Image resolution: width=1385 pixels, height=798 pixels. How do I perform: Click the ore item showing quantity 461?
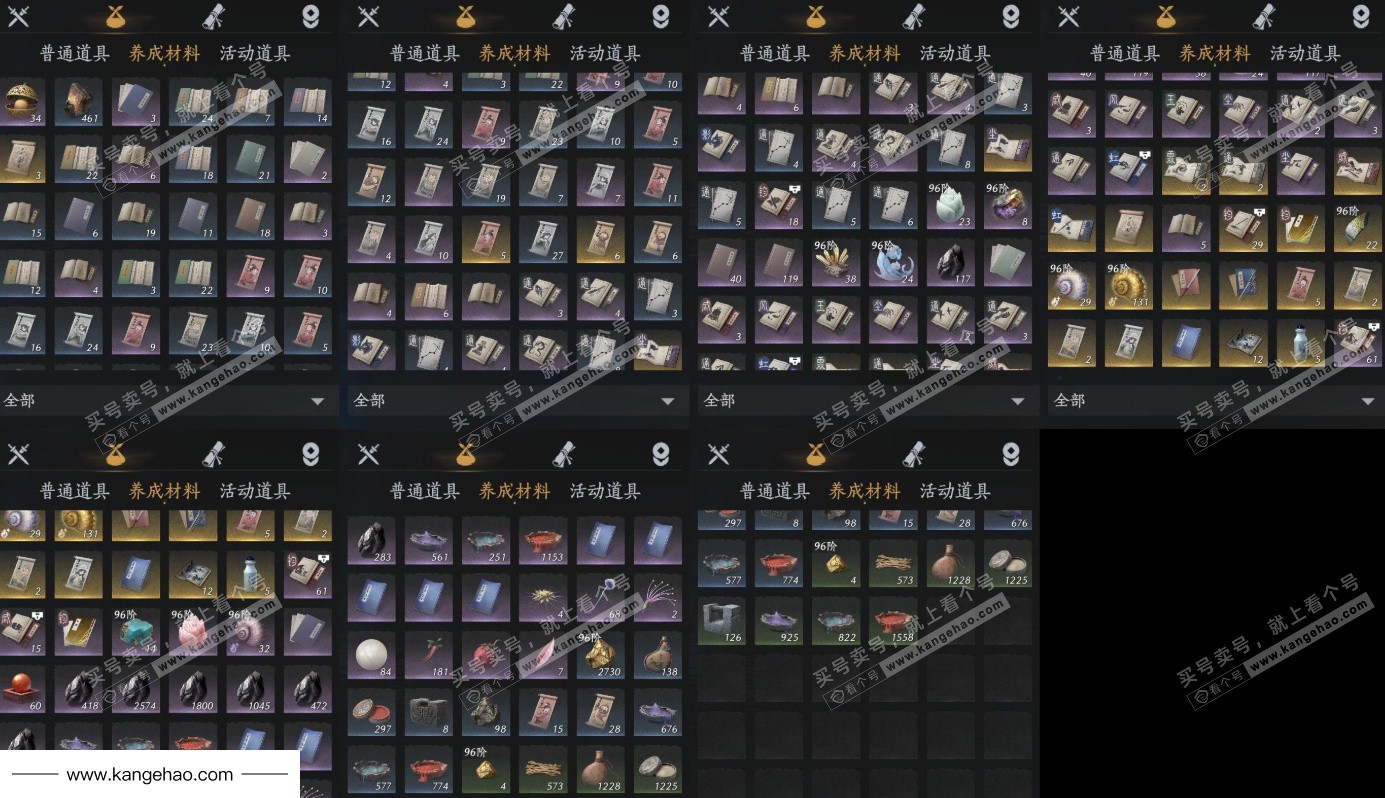coord(79,102)
